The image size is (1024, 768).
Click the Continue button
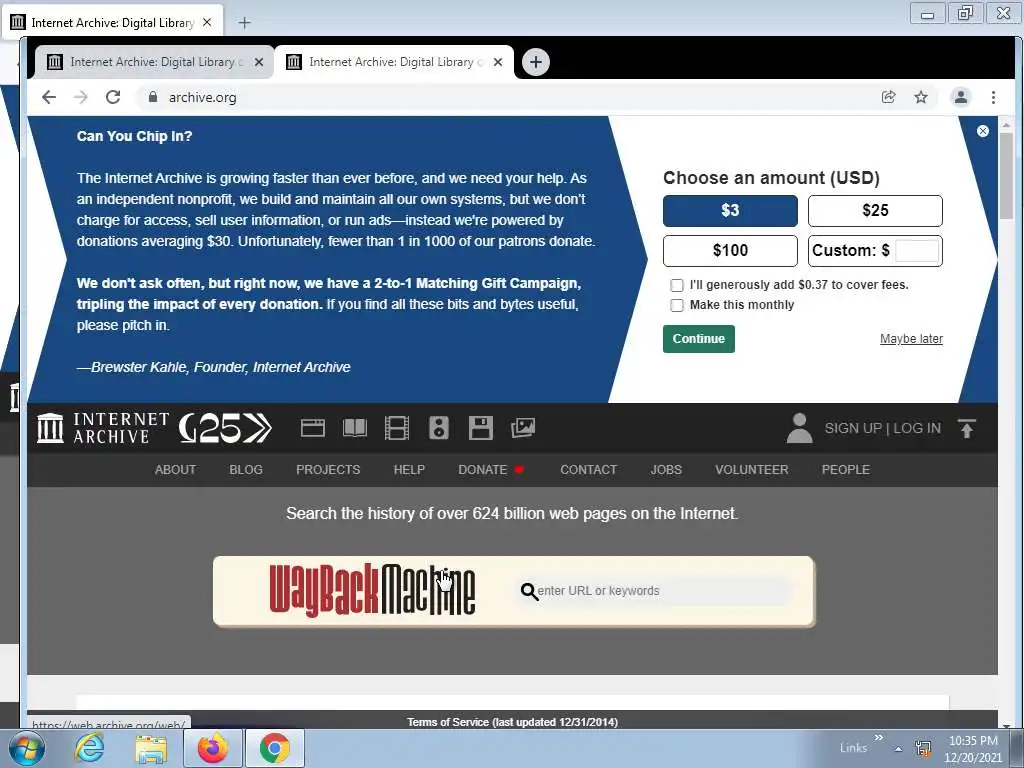pos(699,339)
